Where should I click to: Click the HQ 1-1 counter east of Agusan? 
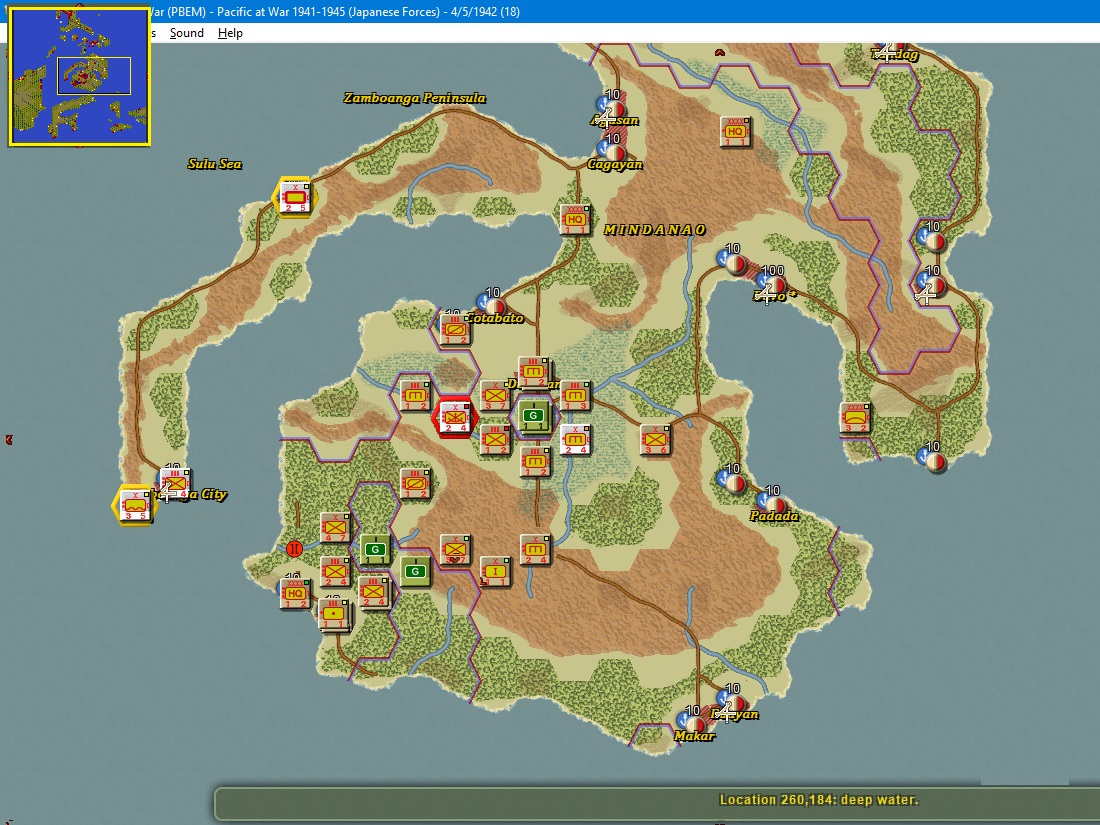click(x=735, y=132)
